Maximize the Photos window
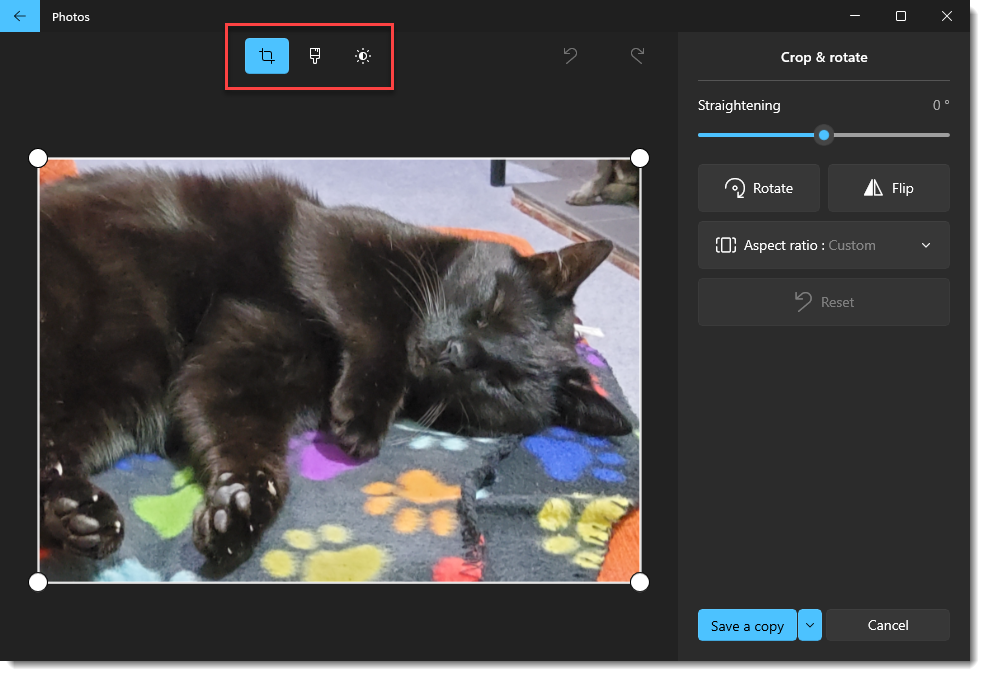 click(901, 16)
